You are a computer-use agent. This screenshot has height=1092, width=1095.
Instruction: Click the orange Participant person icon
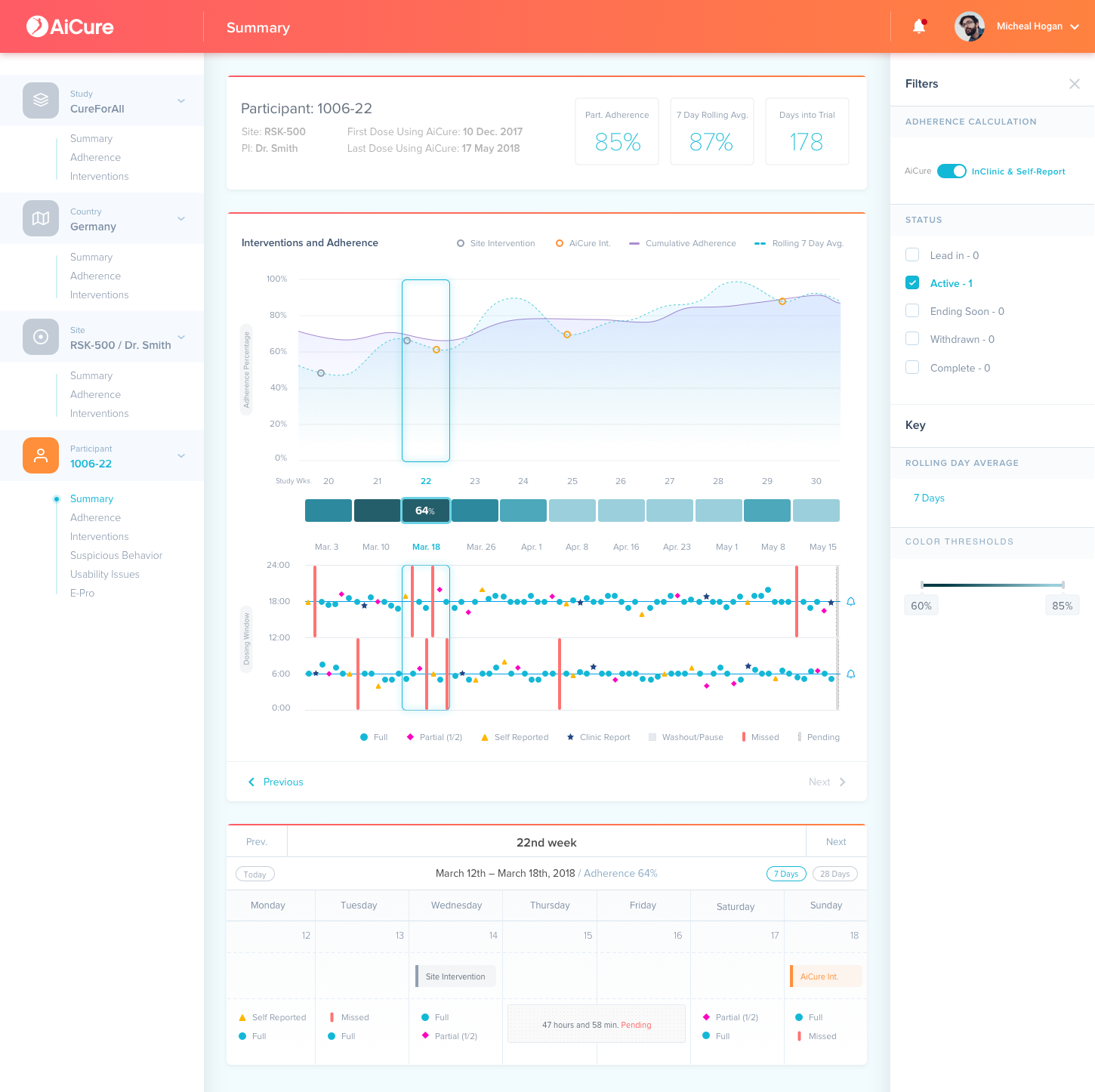tap(41, 455)
